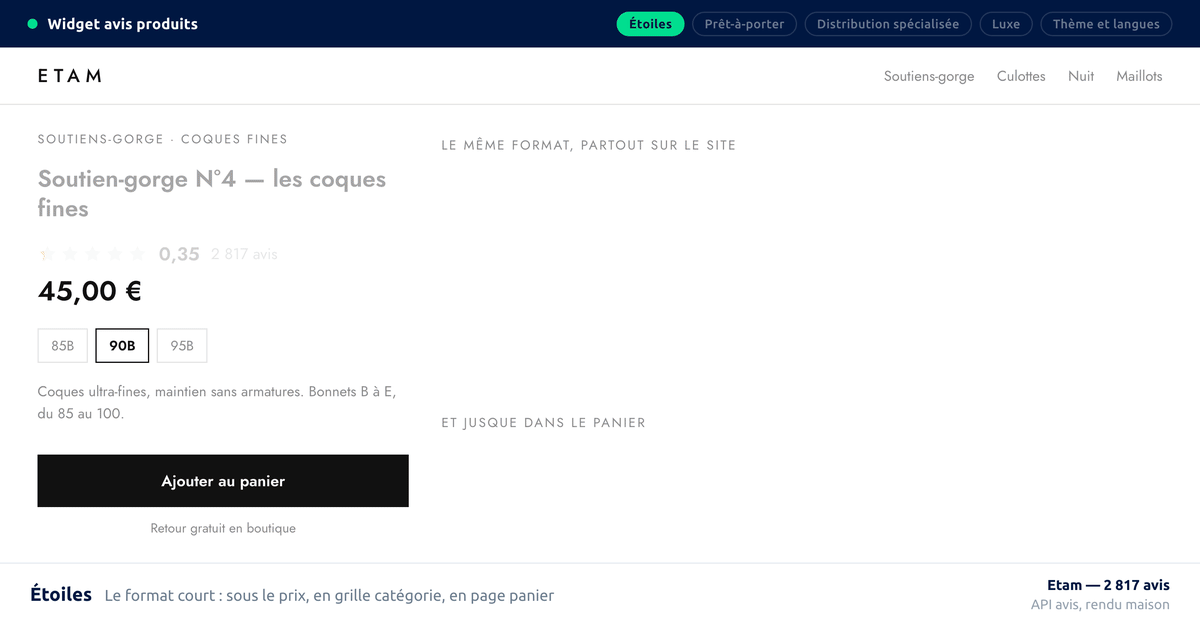Choose size 90B
This screenshot has height=625, width=1200.
[x=122, y=346]
